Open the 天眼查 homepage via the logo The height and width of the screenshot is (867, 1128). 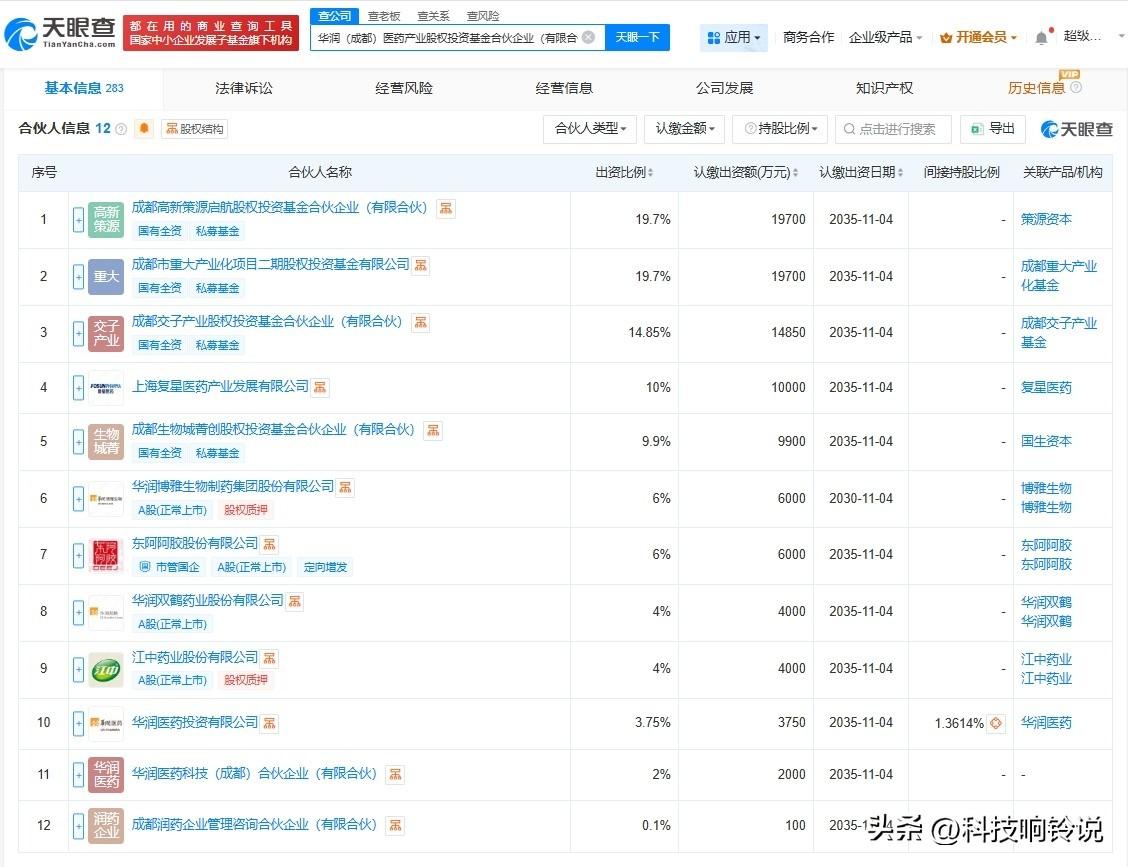(62, 29)
